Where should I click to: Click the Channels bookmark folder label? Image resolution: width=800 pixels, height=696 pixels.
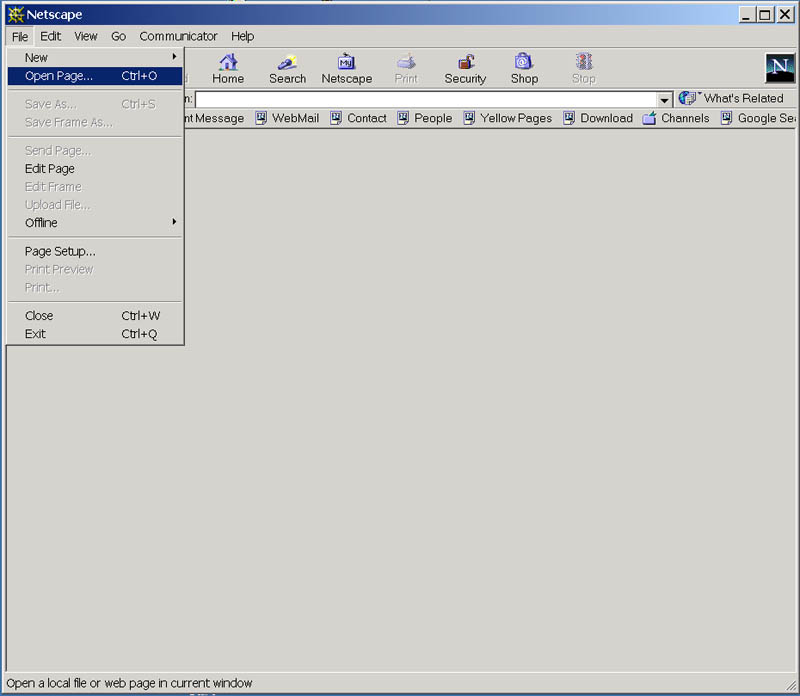tap(685, 118)
